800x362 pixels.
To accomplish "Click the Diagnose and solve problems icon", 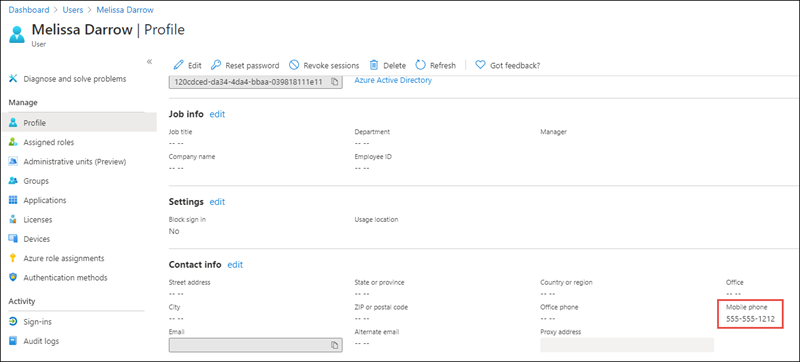I will 13,79.
